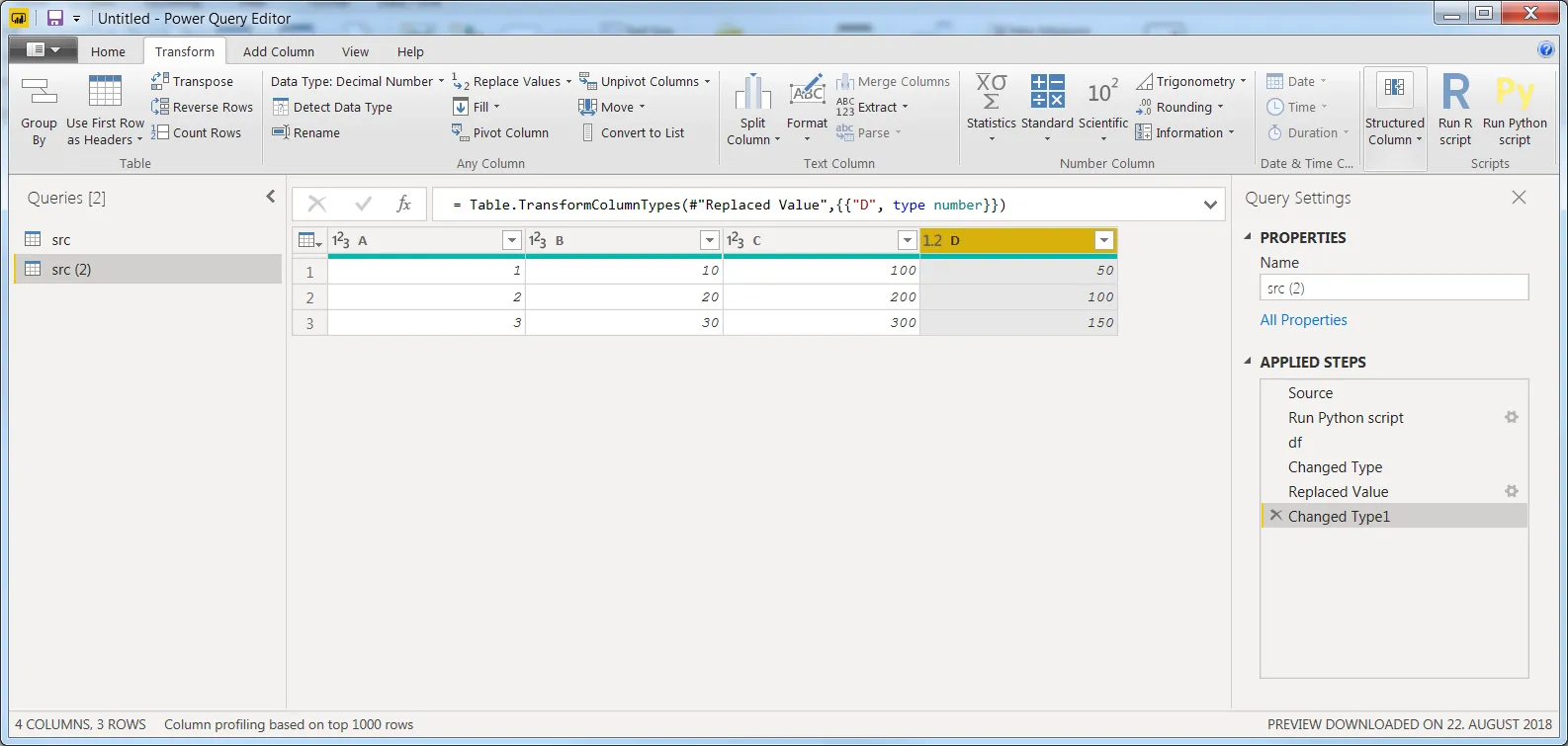Click Run Python script in ribbon
The height and width of the screenshot is (746, 1568).
point(1515,110)
